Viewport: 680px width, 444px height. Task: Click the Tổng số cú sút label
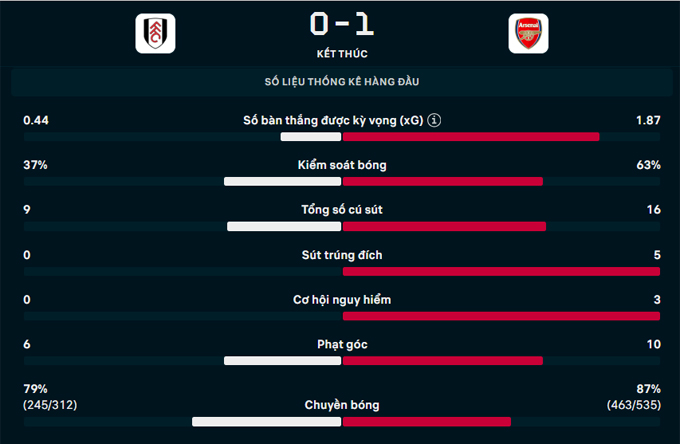(x=342, y=210)
